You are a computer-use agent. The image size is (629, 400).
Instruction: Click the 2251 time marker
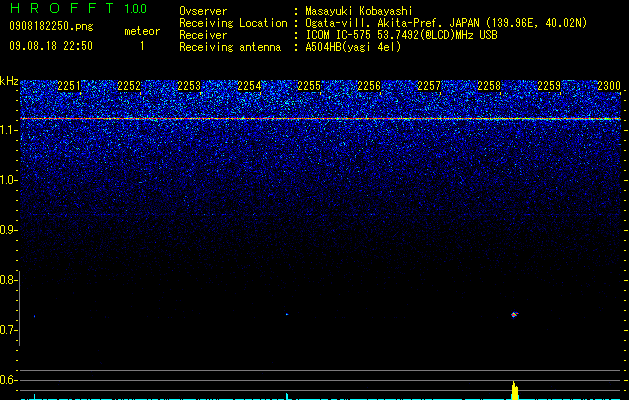(x=69, y=86)
